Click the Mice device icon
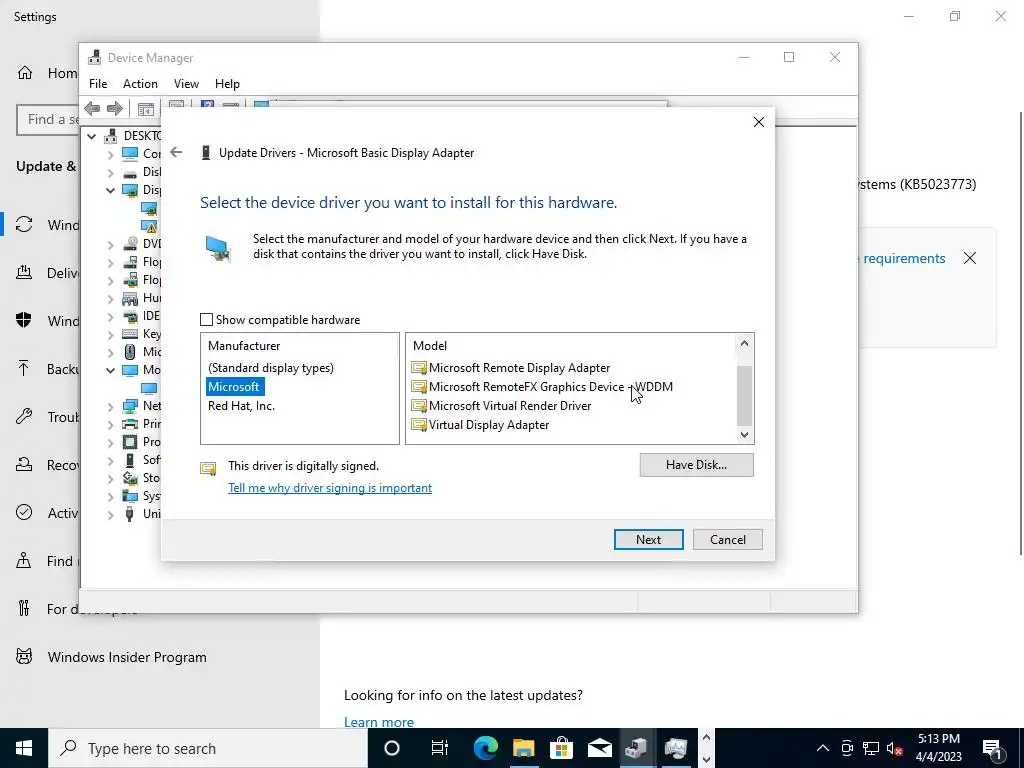The image size is (1024, 768). click(130, 352)
